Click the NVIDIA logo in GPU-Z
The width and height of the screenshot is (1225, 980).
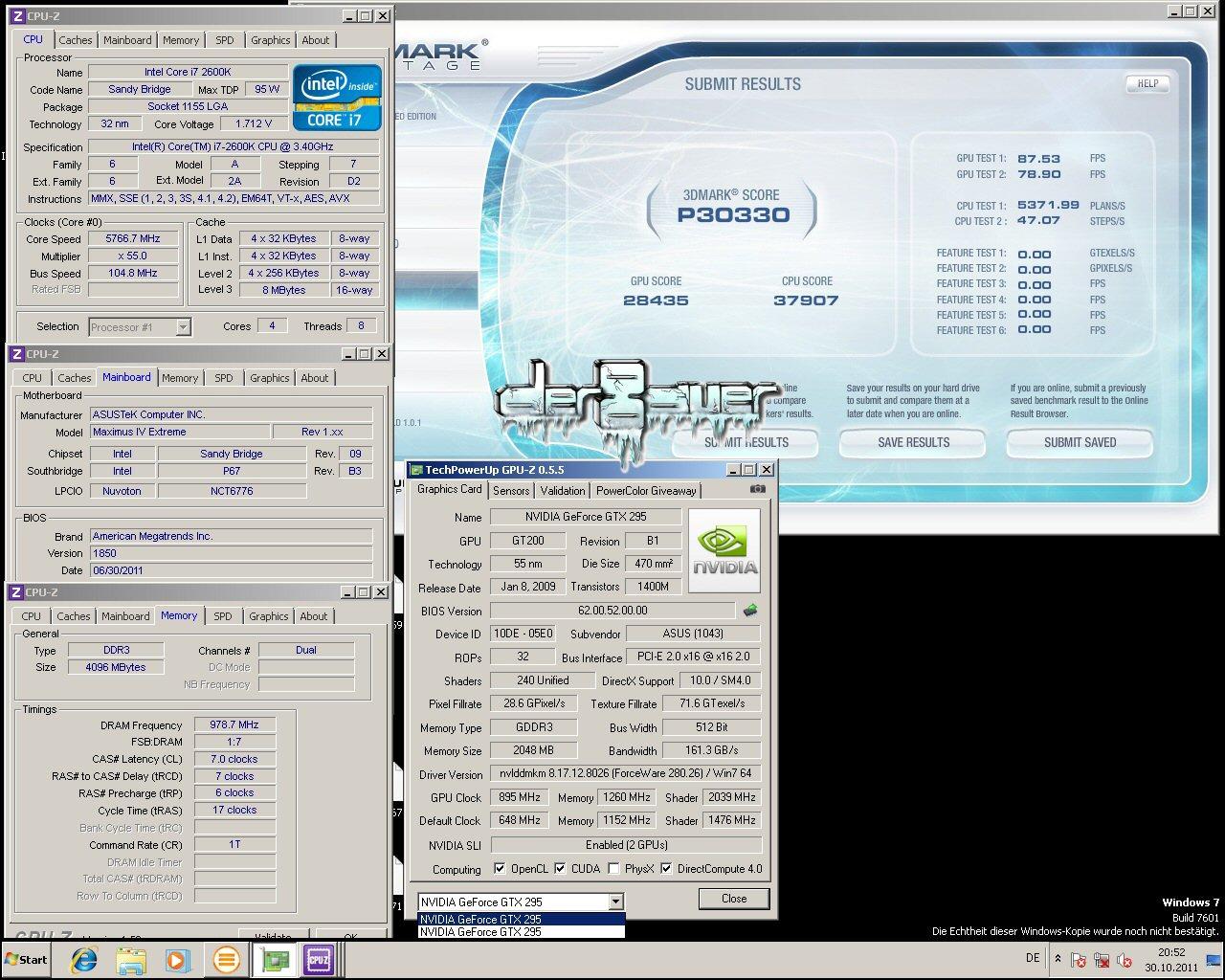point(724,551)
